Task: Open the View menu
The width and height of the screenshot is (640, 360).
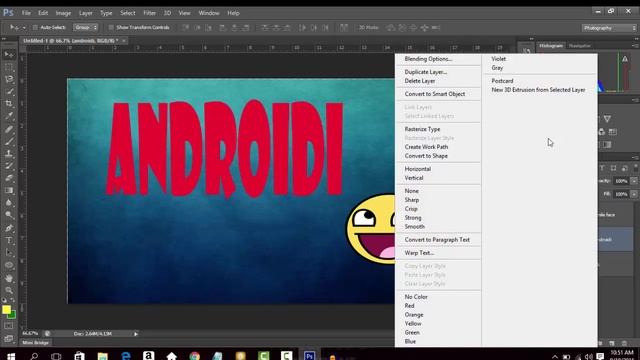Action: pos(184,13)
